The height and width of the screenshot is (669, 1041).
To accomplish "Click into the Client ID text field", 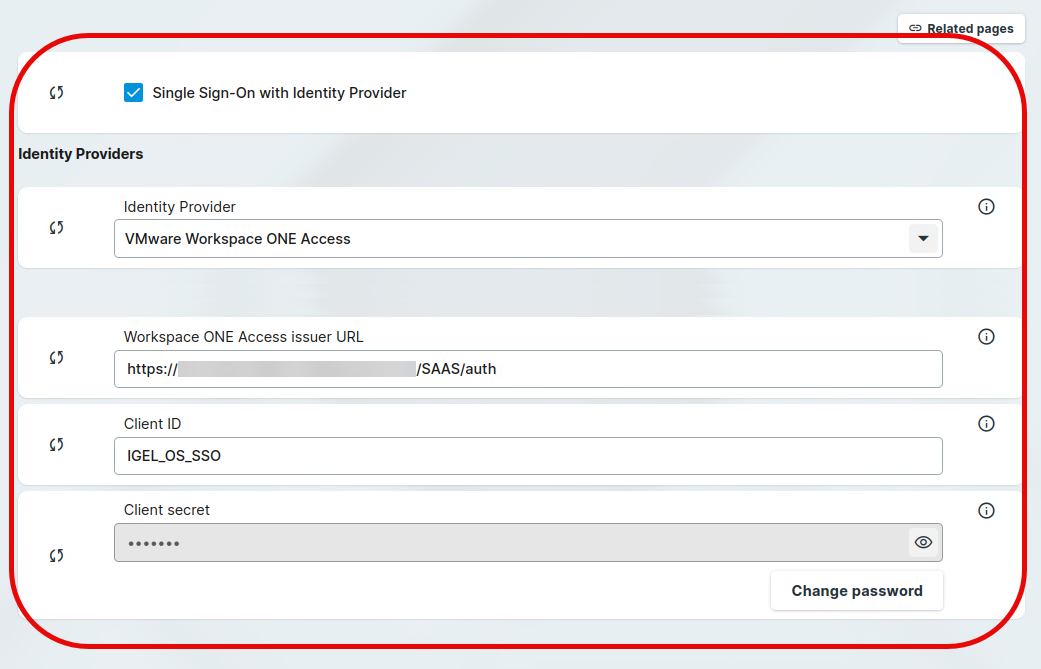I will [x=528, y=456].
